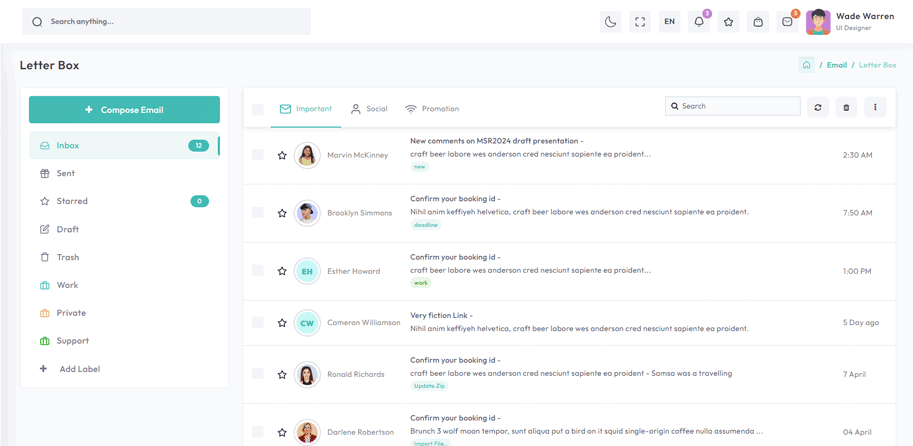
Task: Open the notifications bell
Action: click(x=699, y=22)
